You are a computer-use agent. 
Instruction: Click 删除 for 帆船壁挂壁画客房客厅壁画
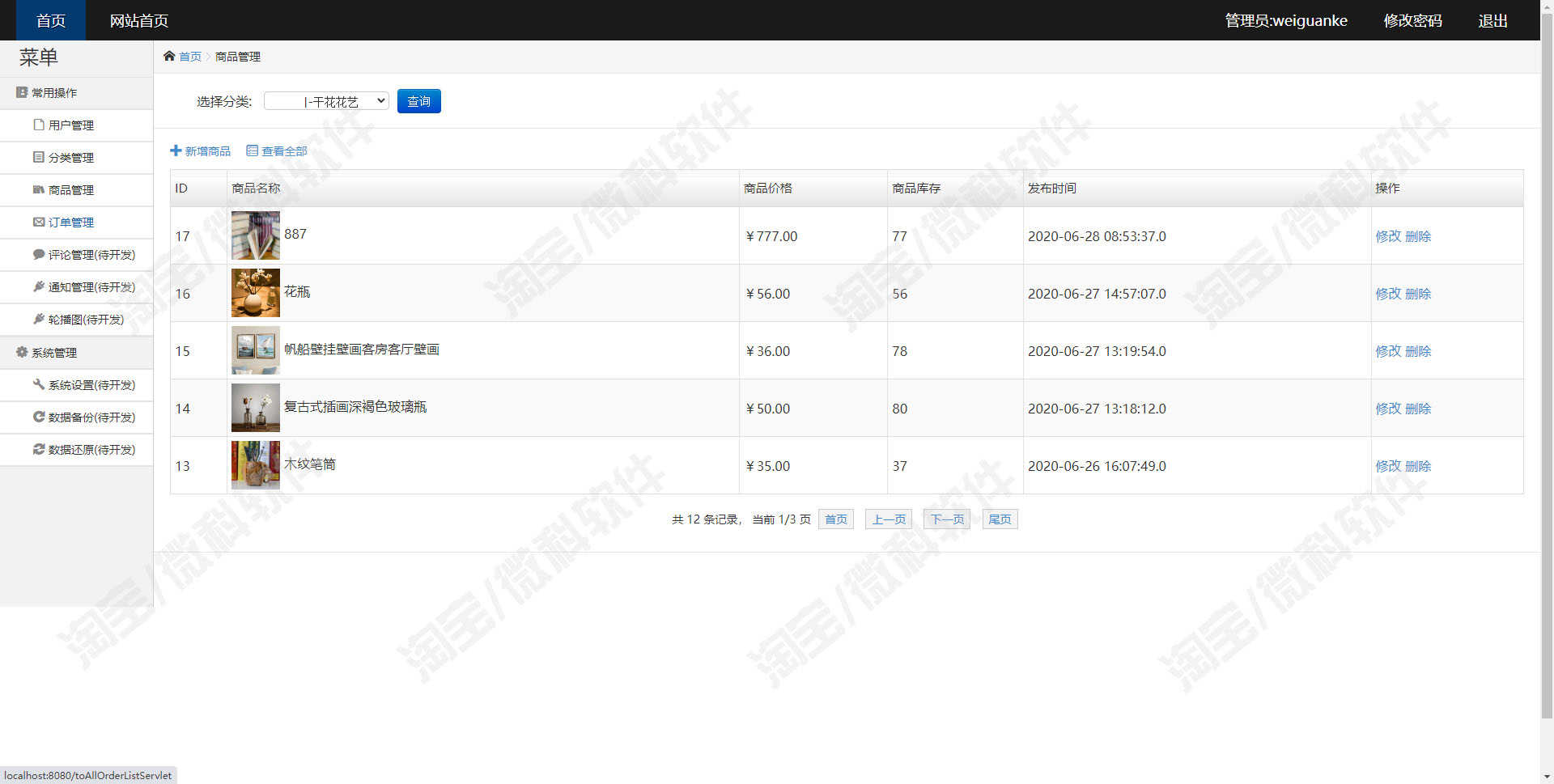1418,351
